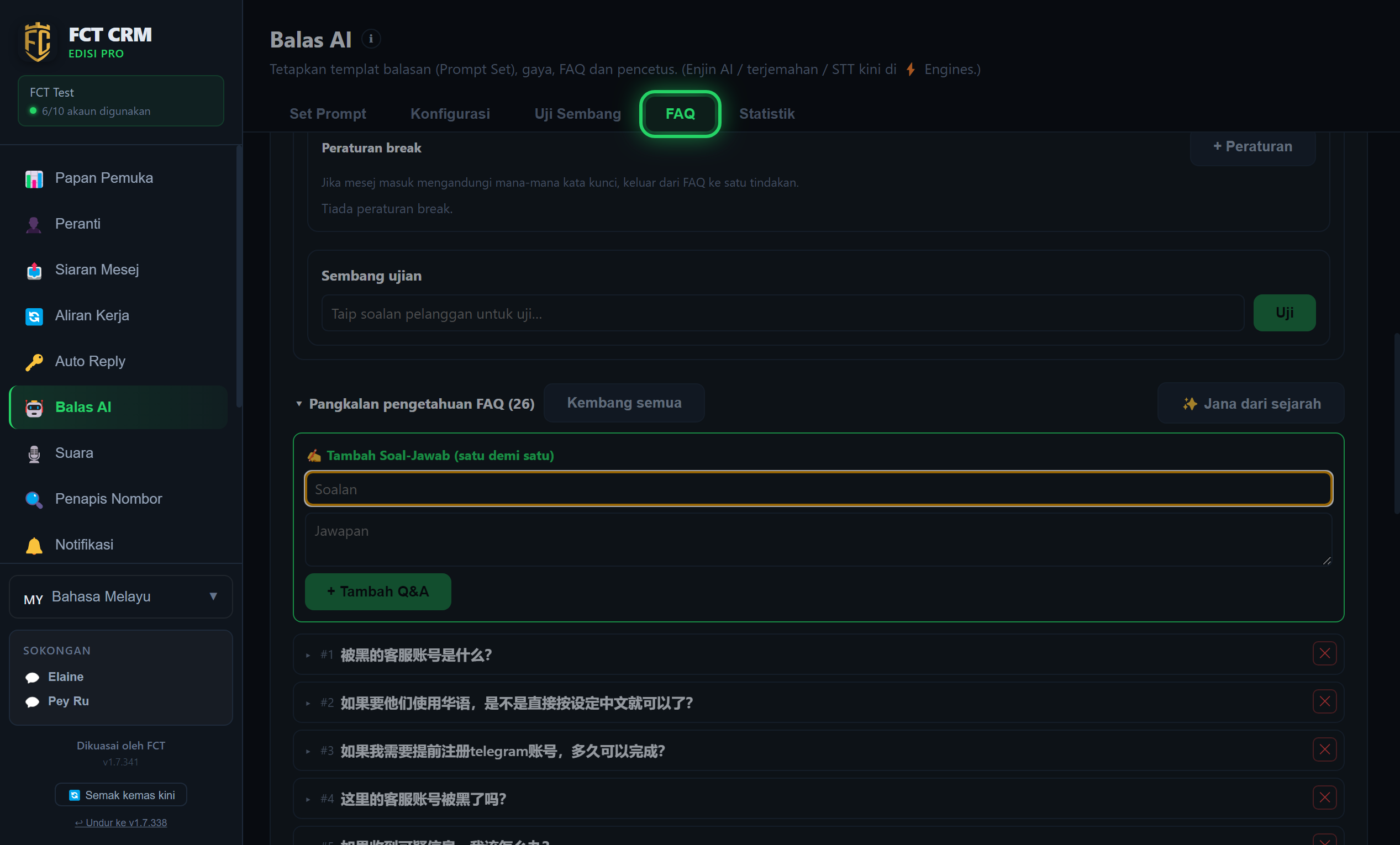Screen dimensions: 1400x845
Task: Click the Notifikasi bell icon
Action: coord(34,546)
